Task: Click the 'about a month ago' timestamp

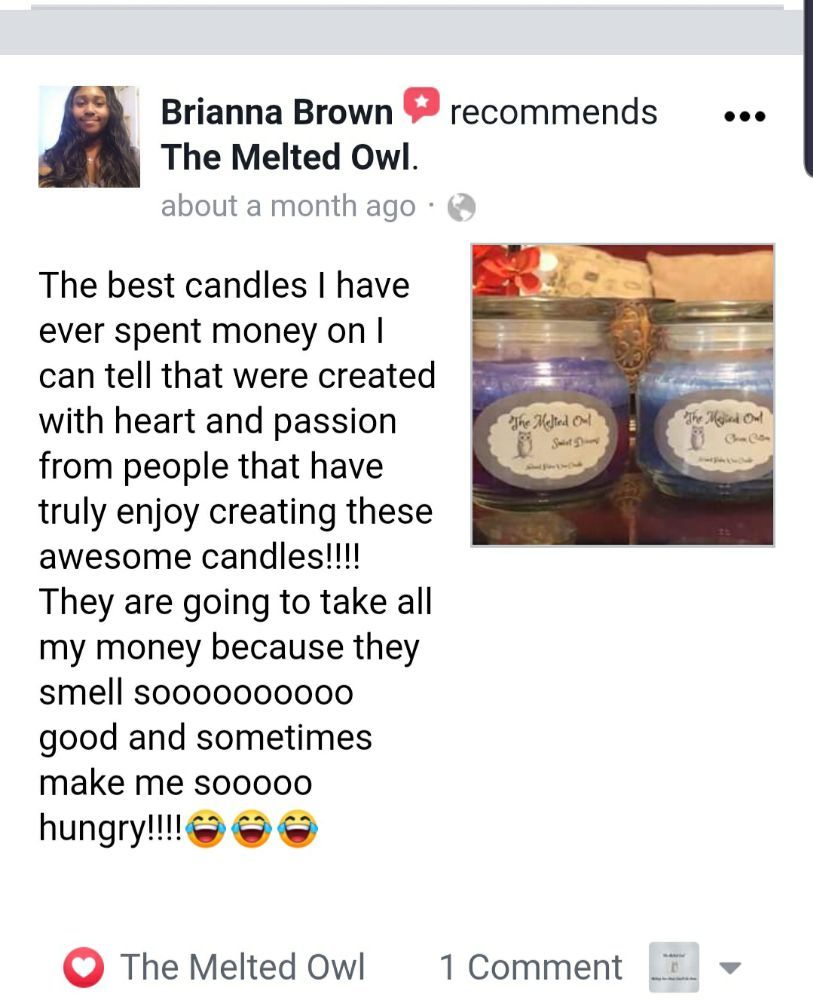Action: [x=288, y=206]
